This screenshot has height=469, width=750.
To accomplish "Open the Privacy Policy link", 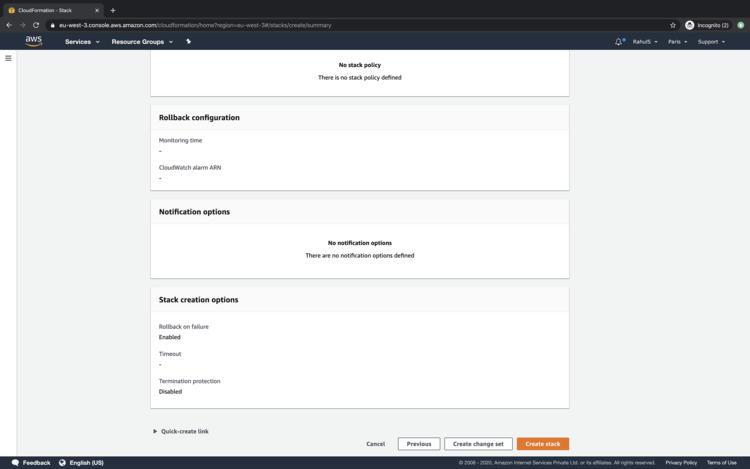I will [681, 463].
